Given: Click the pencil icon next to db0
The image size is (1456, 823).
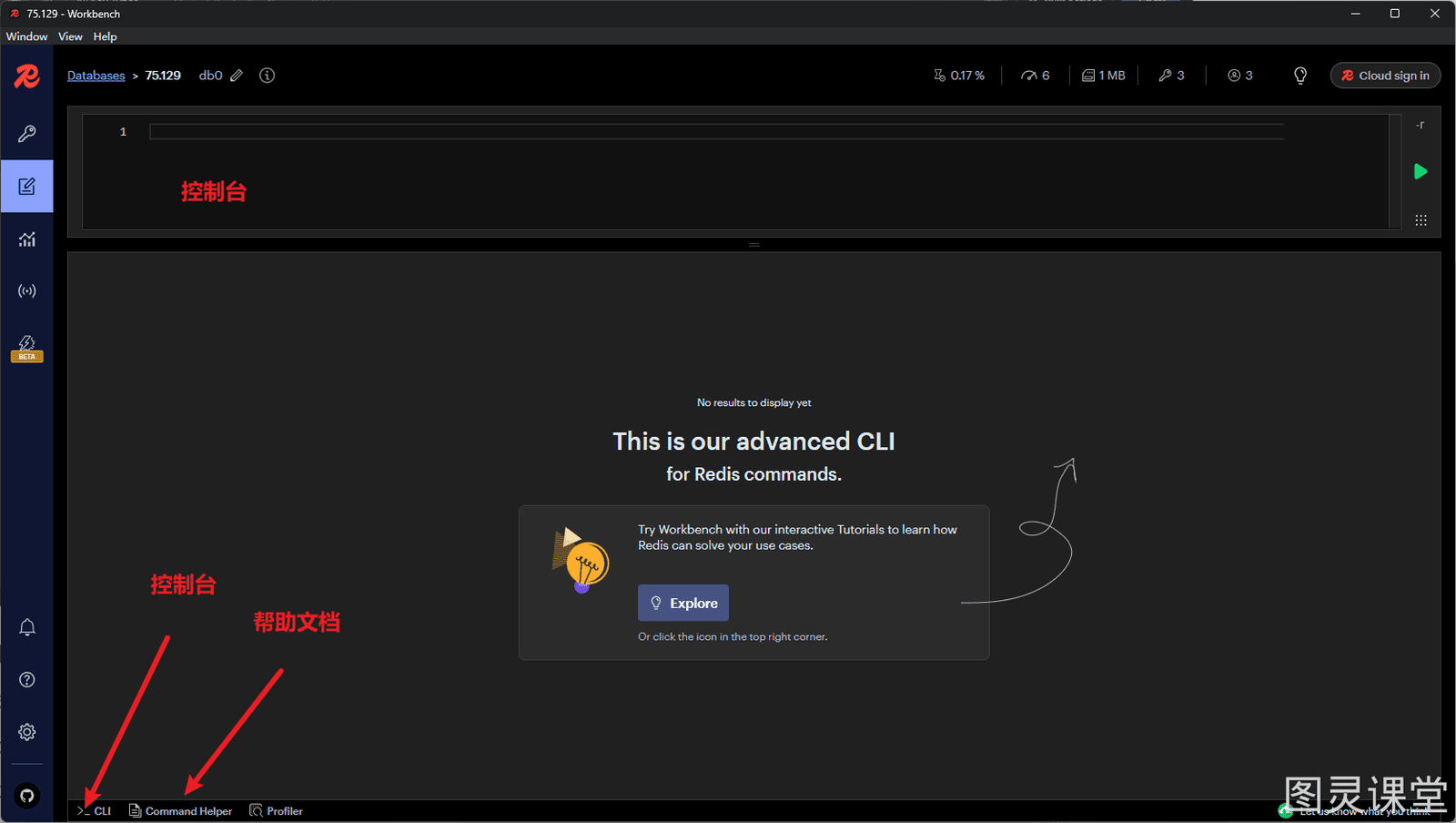Looking at the screenshot, I should (237, 76).
